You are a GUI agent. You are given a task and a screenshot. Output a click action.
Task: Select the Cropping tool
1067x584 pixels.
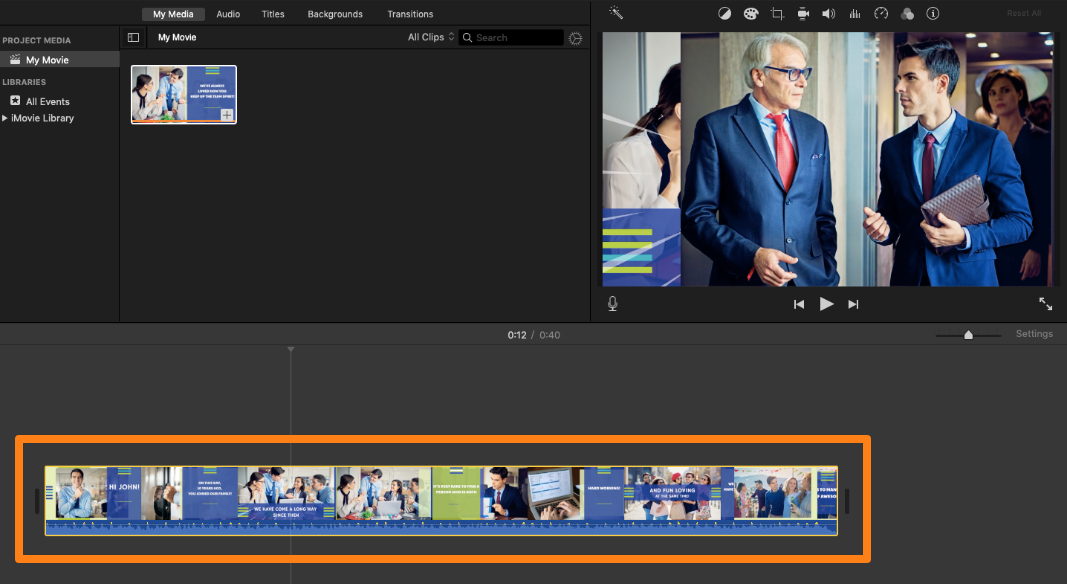777,13
